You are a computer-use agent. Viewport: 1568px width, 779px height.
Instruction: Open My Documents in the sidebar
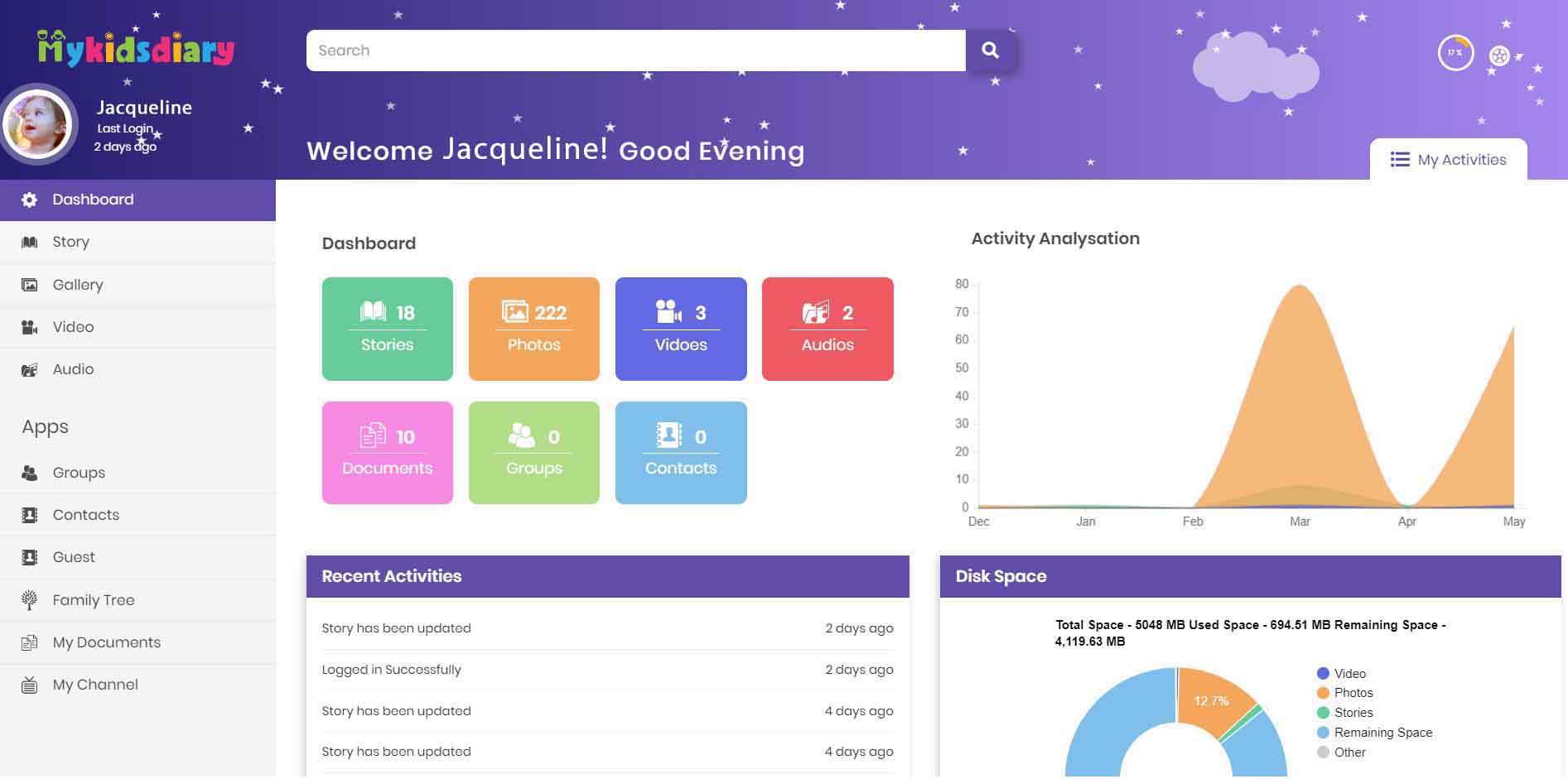[106, 642]
